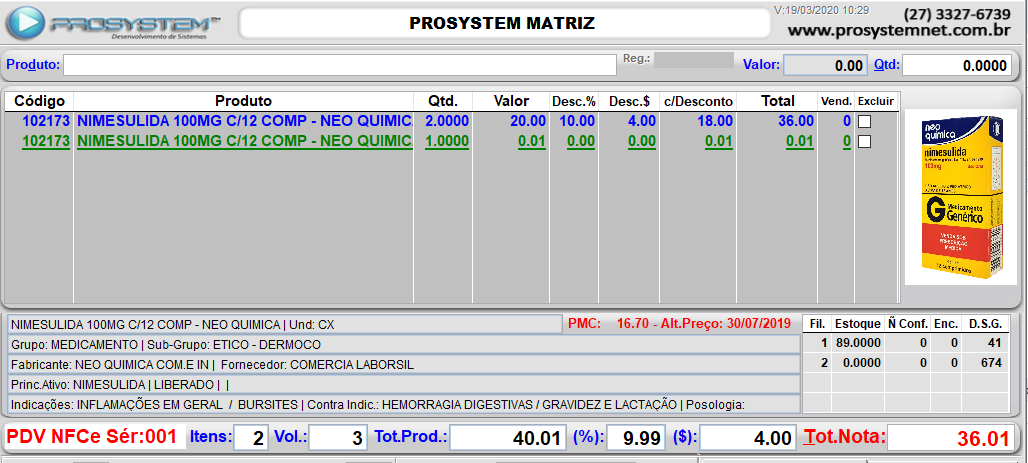Click the Estoque value 89.0000
Image resolution: width=1028 pixels, height=463 pixels.
(858, 342)
